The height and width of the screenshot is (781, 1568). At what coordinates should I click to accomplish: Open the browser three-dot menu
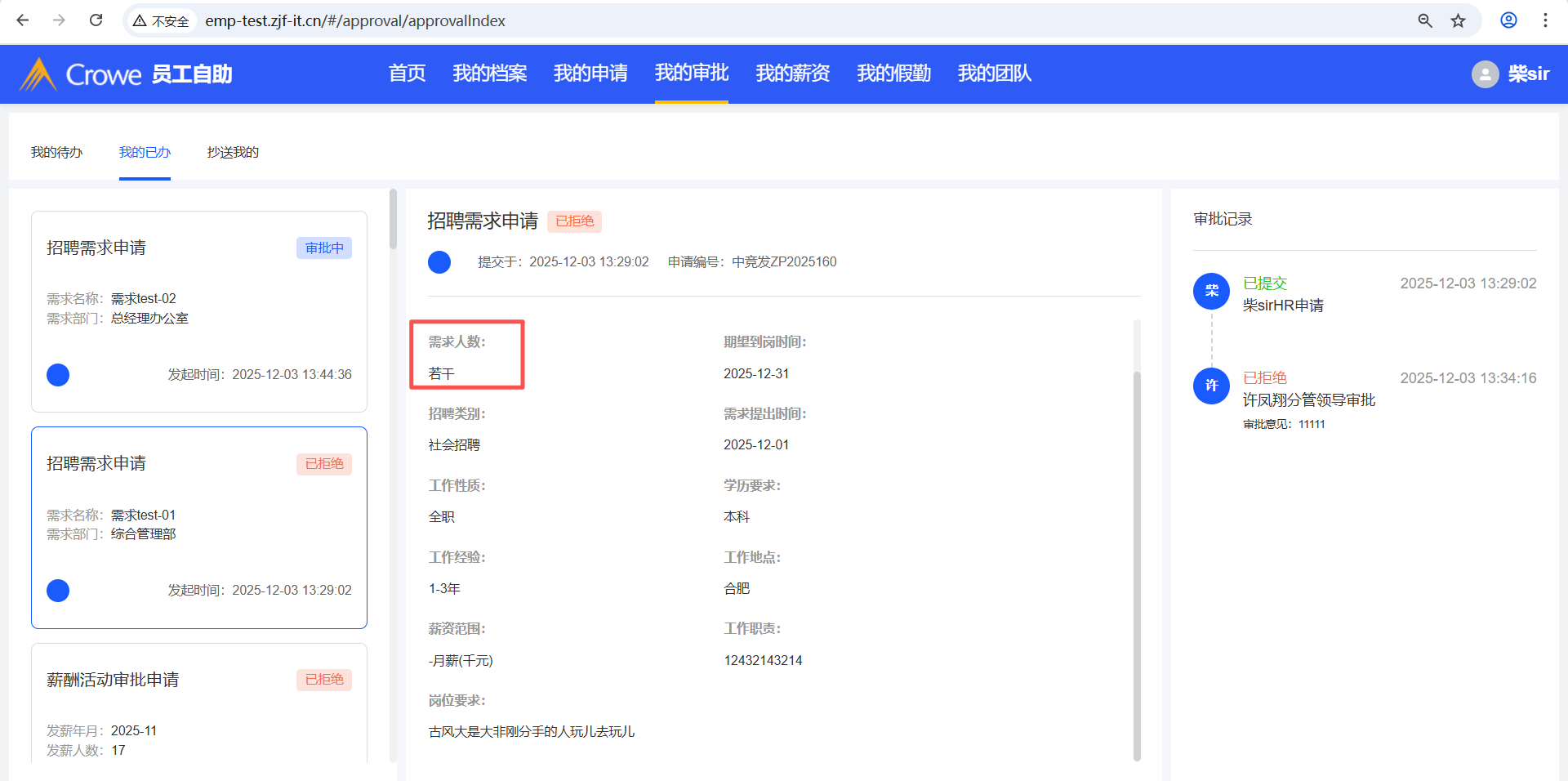(x=1545, y=20)
